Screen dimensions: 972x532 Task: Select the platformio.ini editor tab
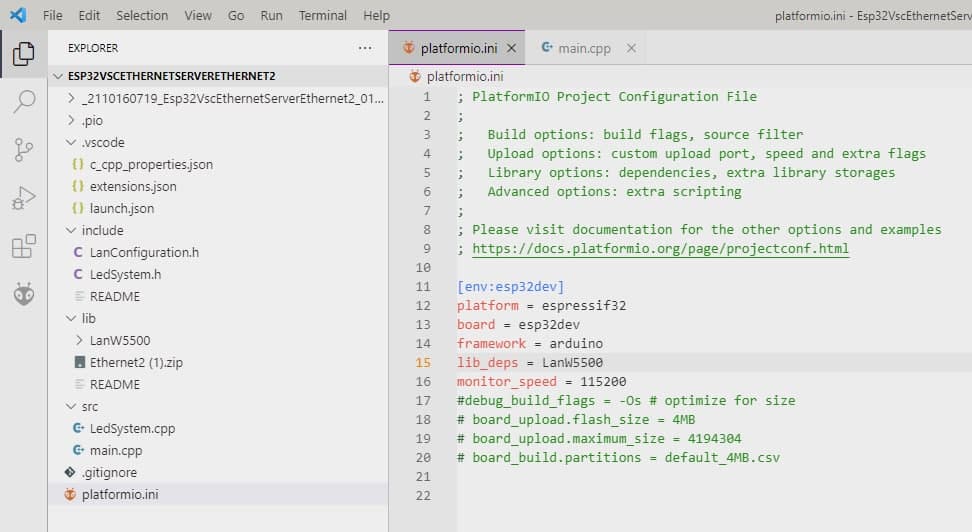[x=457, y=48]
